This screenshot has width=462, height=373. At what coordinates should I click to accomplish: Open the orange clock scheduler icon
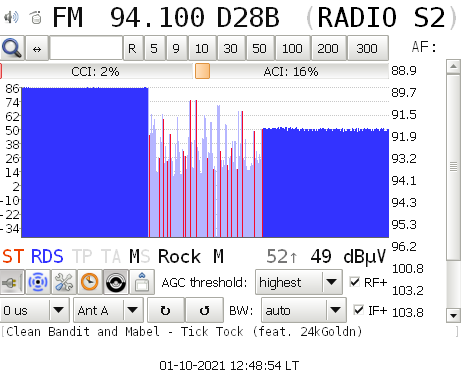coord(90,282)
